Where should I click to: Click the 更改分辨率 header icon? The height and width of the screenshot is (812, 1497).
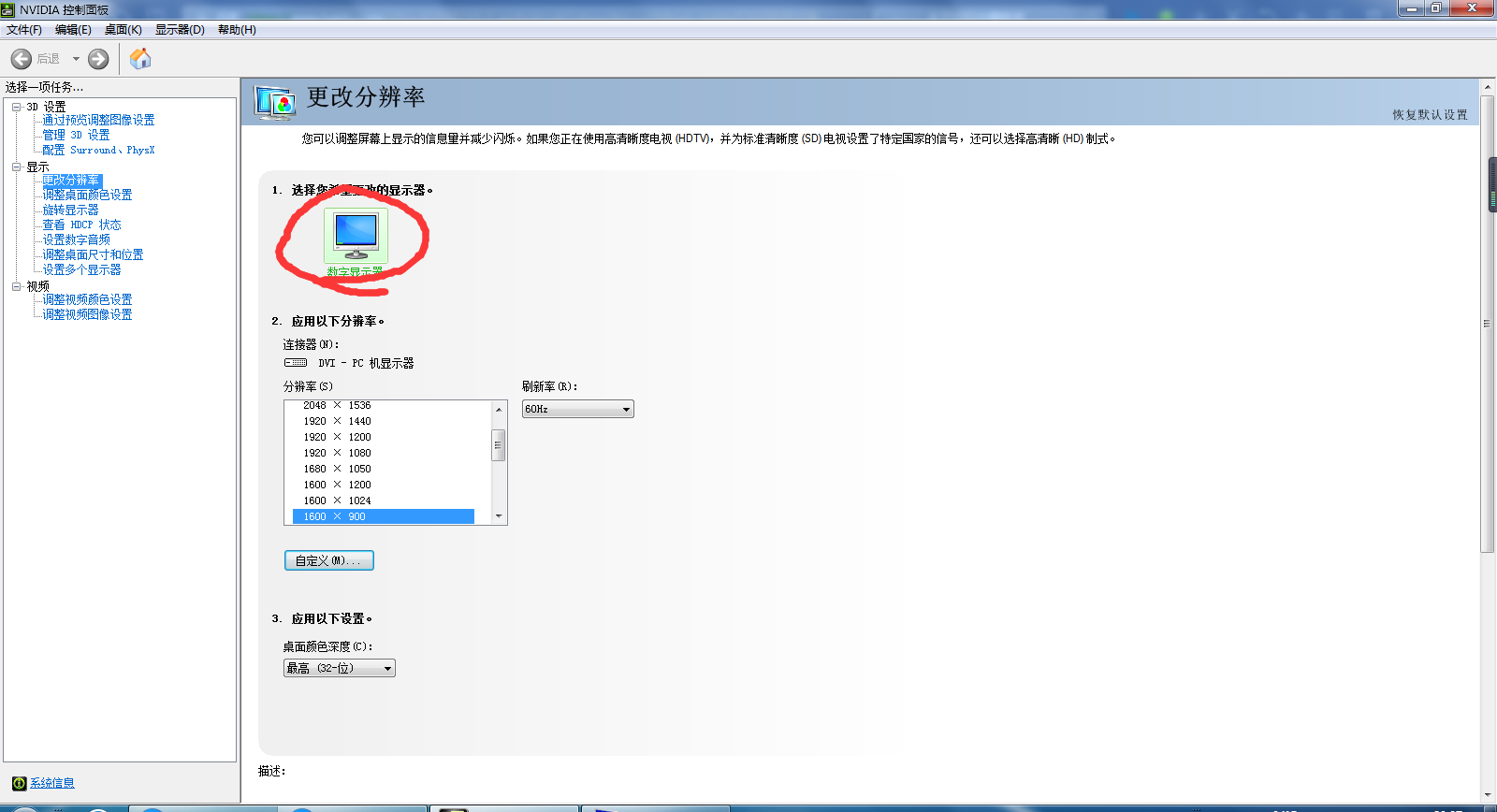click(x=275, y=101)
